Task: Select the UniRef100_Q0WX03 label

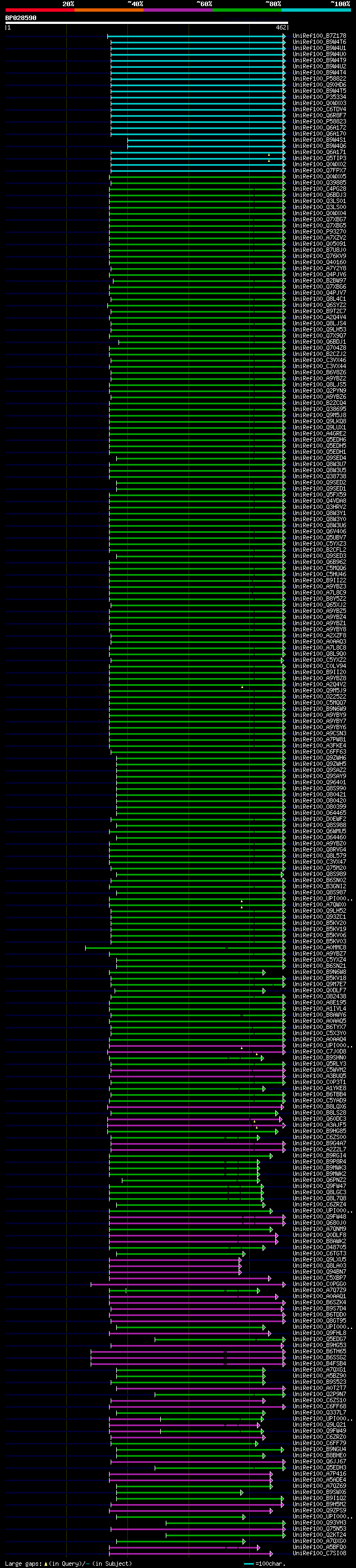Action: (x=319, y=103)
